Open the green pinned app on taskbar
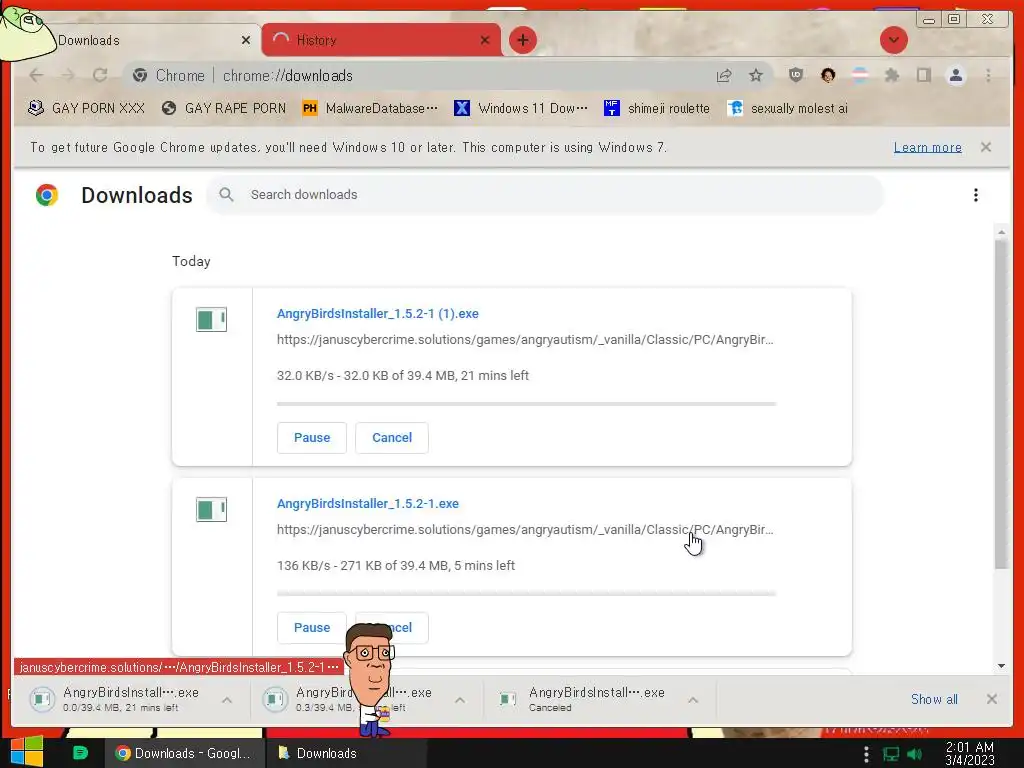 pos(80,753)
